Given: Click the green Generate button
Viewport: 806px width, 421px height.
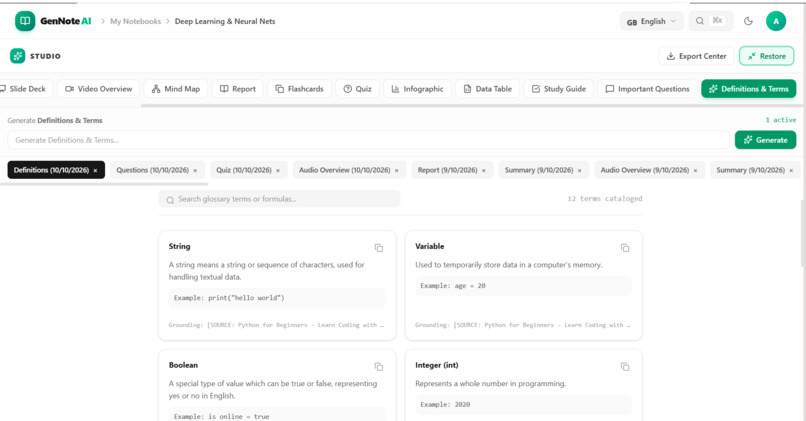Looking at the screenshot, I should tap(765, 140).
